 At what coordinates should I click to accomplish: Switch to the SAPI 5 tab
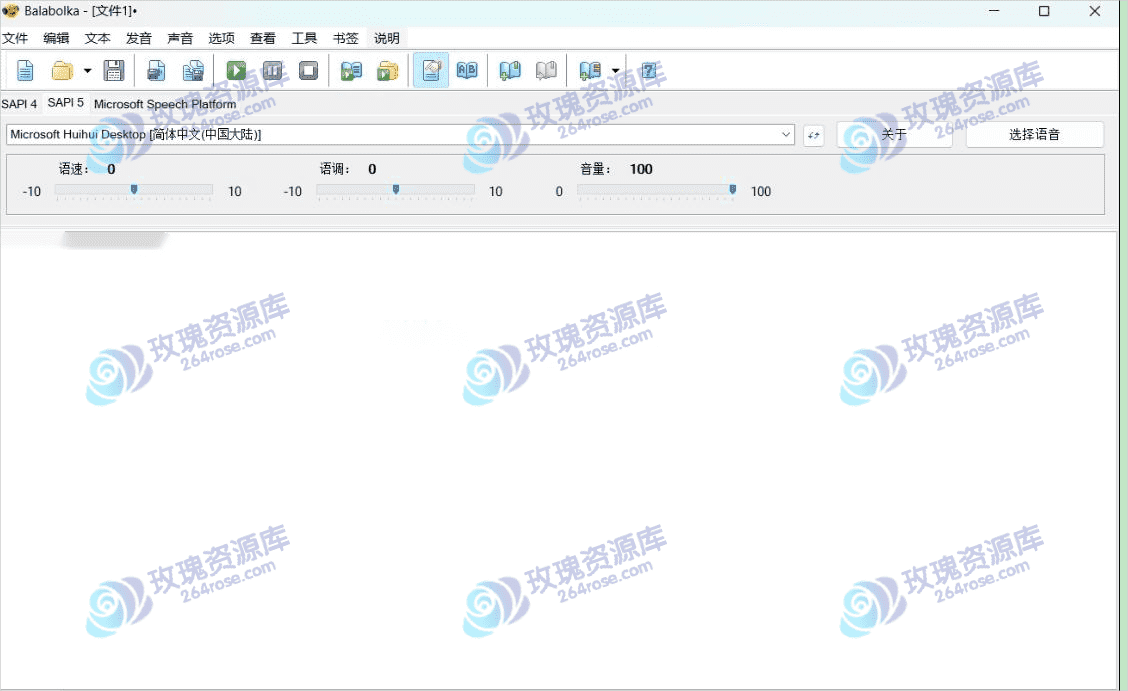(x=65, y=103)
